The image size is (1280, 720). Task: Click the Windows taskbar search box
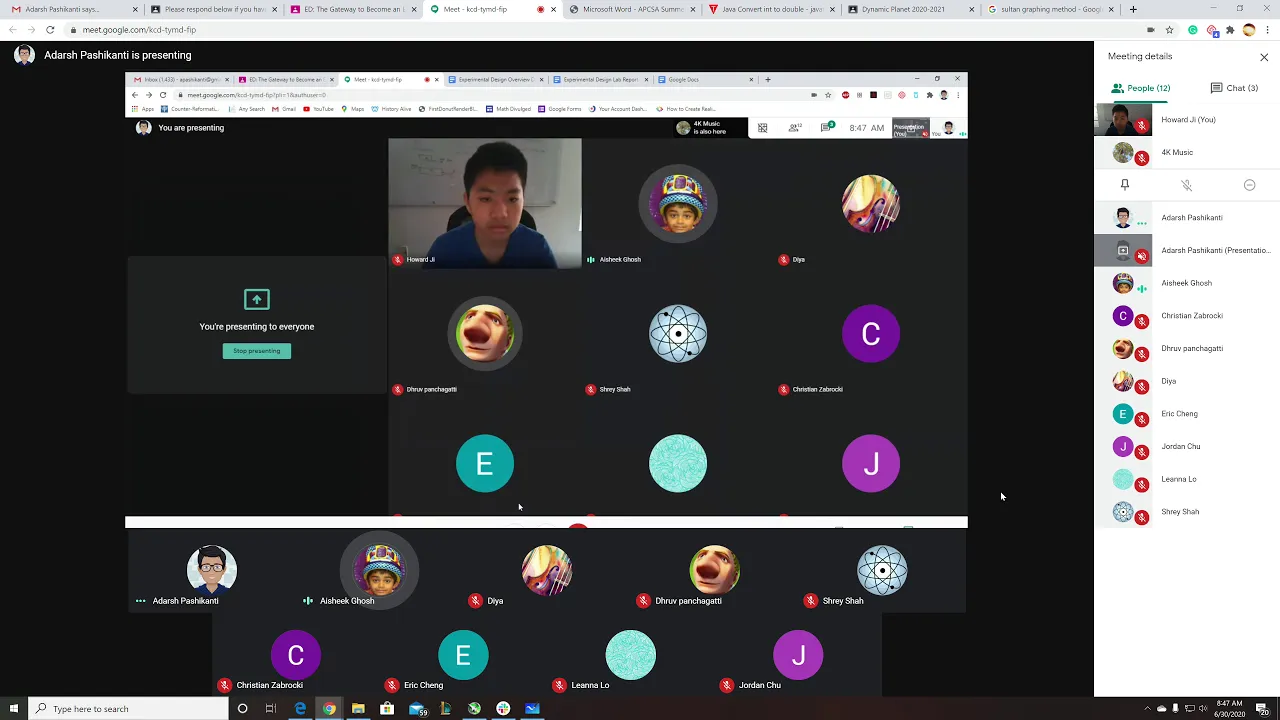pos(128,709)
